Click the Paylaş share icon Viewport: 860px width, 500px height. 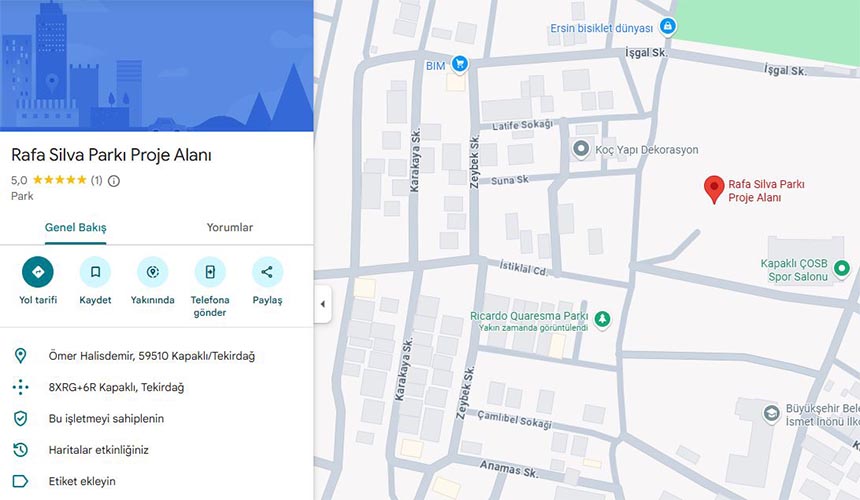267,272
